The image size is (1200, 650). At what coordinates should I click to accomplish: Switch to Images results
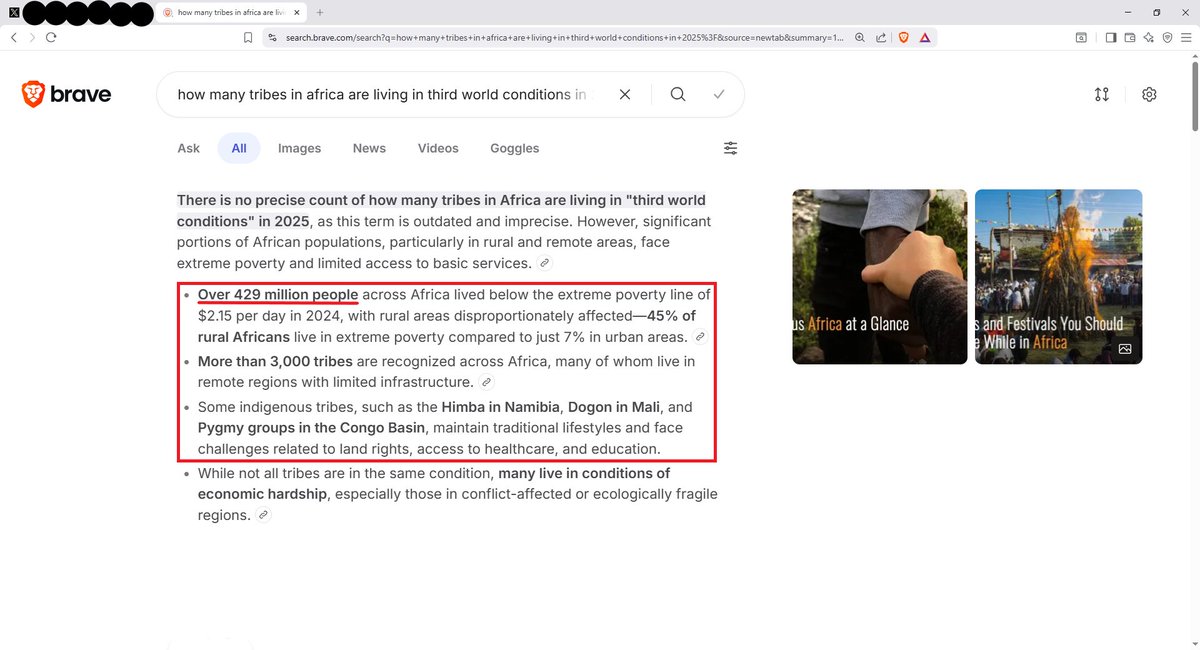300,148
